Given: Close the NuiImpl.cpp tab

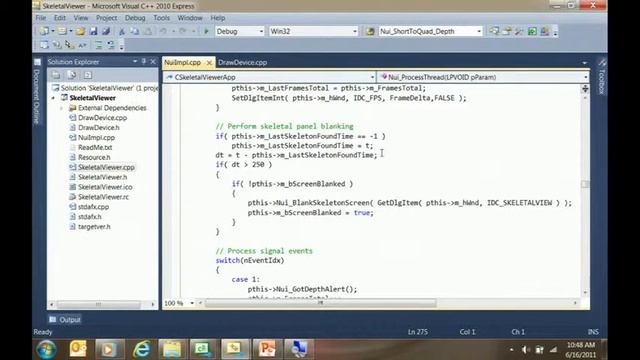Looking at the screenshot, I should 209,62.
